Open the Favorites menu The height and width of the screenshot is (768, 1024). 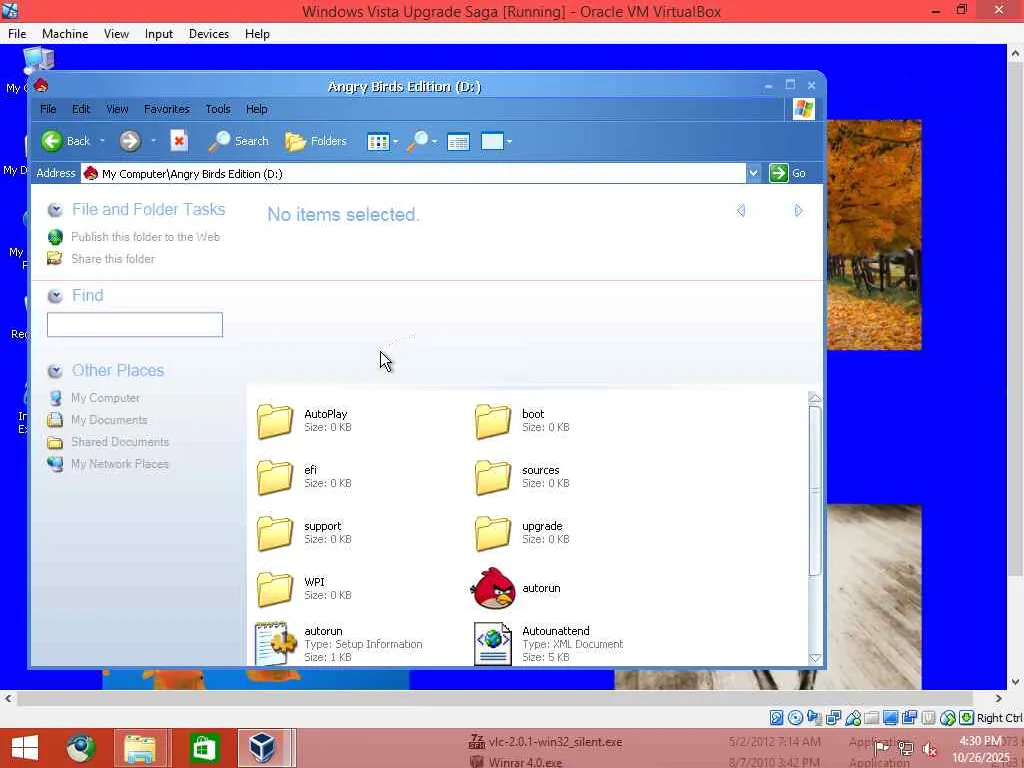[167, 109]
